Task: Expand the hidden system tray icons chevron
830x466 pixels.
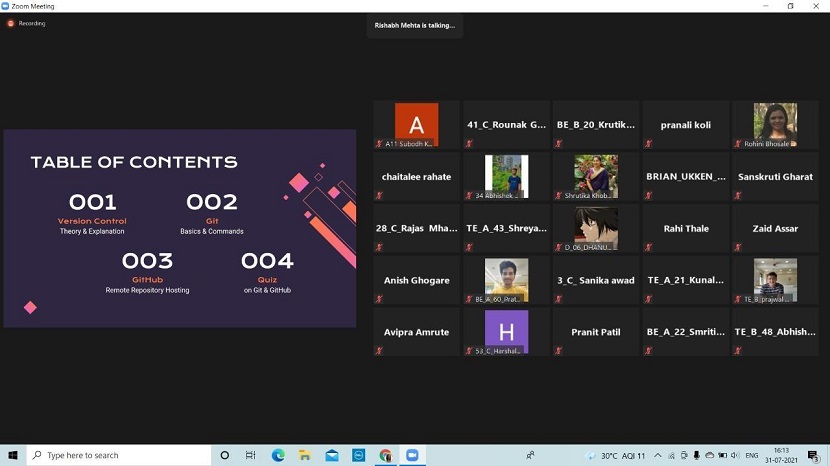Action: (x=657, y=455)
